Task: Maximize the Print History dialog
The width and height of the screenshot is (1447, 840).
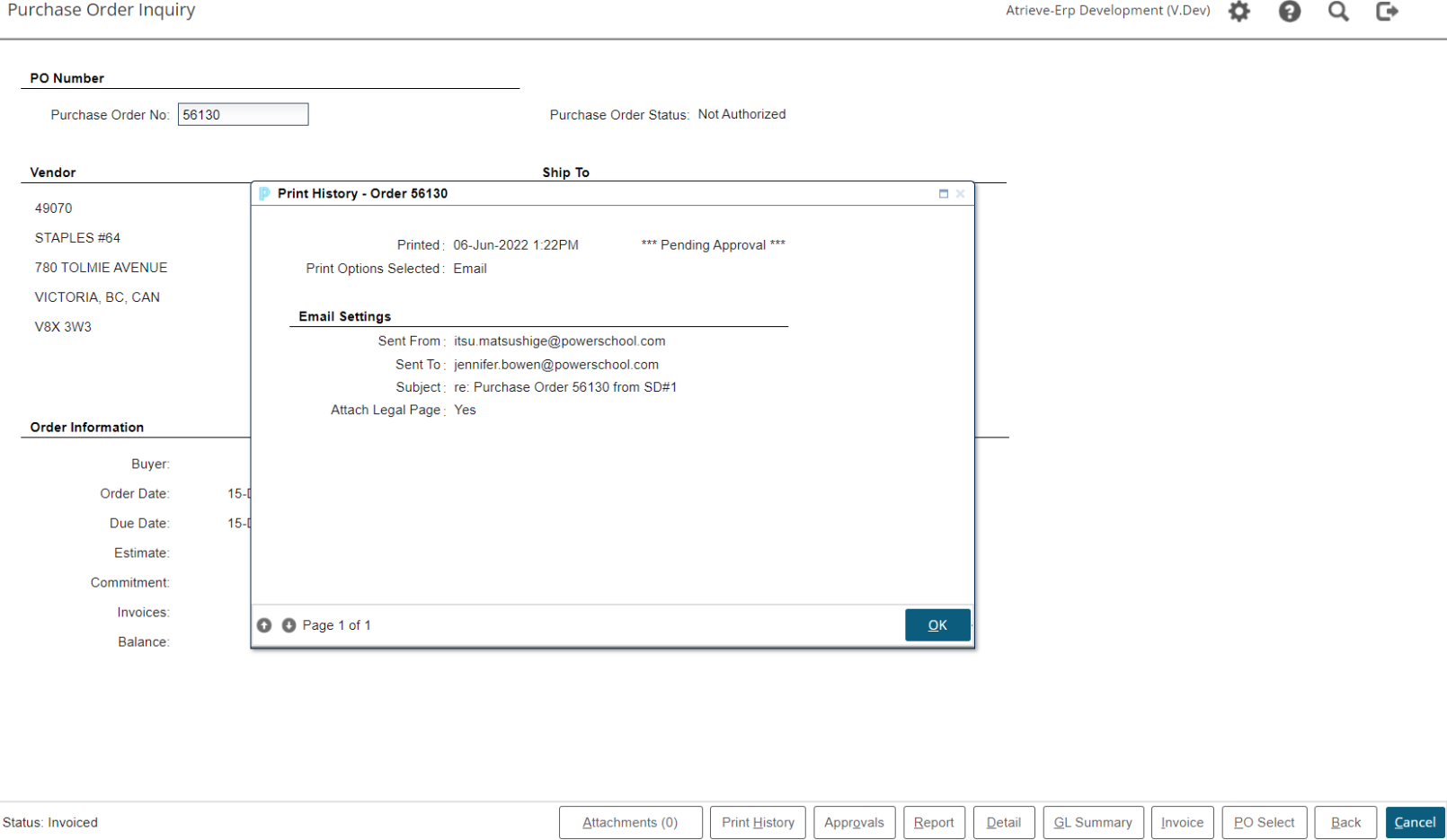Action: pos(944,194)
